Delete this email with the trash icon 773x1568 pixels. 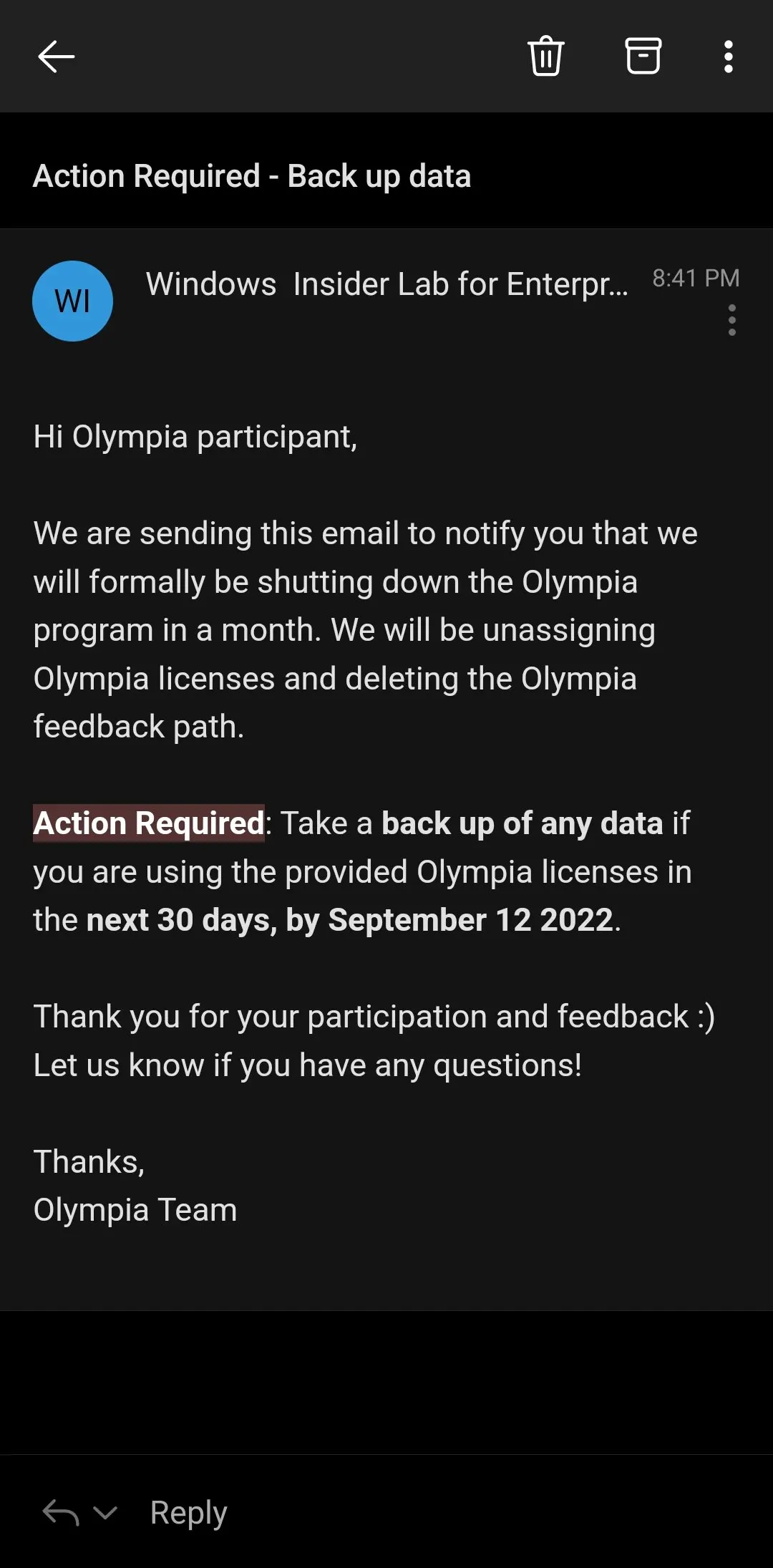[x=546, y=56]
